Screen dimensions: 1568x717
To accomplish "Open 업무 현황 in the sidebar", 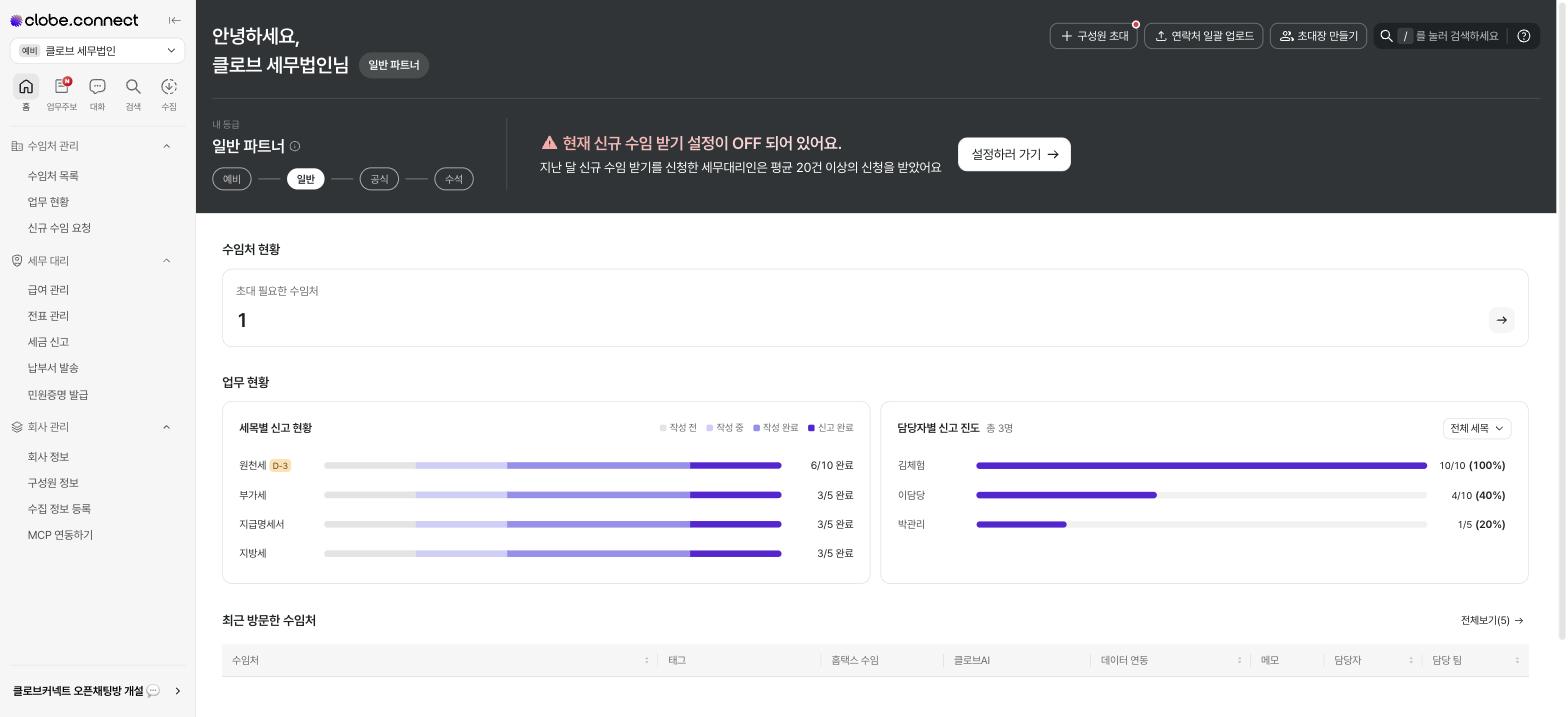I will 48,202.
